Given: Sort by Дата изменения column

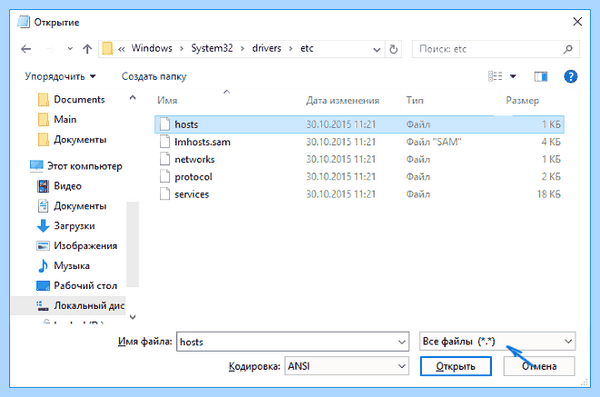Looking at the screenshot, I should (x=342, y=100).
